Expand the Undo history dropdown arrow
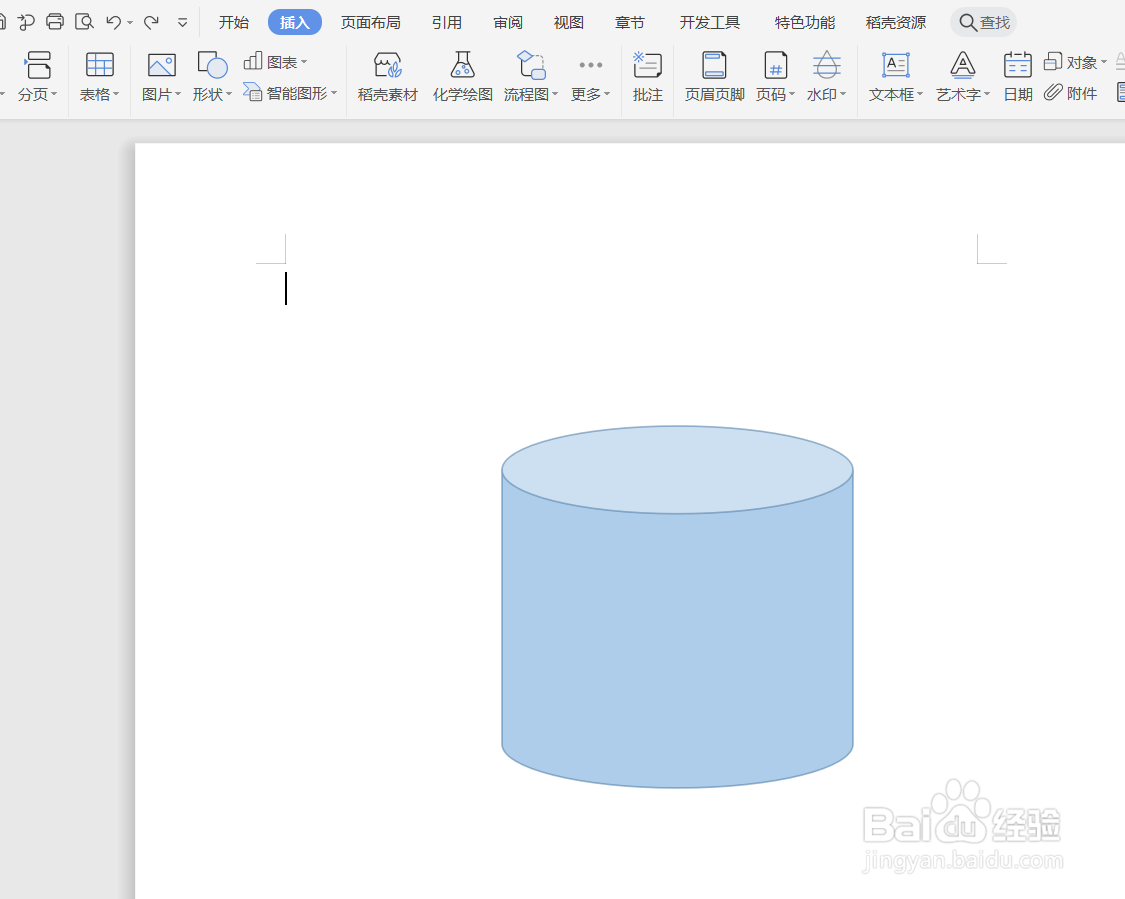The width and height of the screenshot is (1125, 899). coord(130,23)
